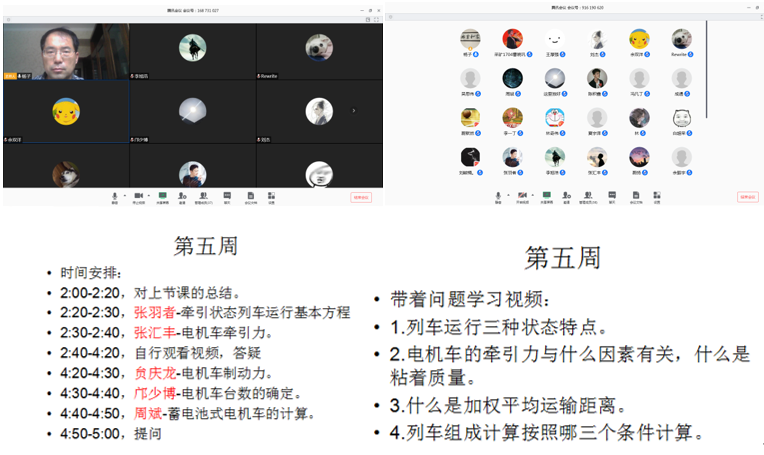Toggle microphone mute in the avatar gallery window
This screenshot has width=764, height=455.
(x=497, y=197)
